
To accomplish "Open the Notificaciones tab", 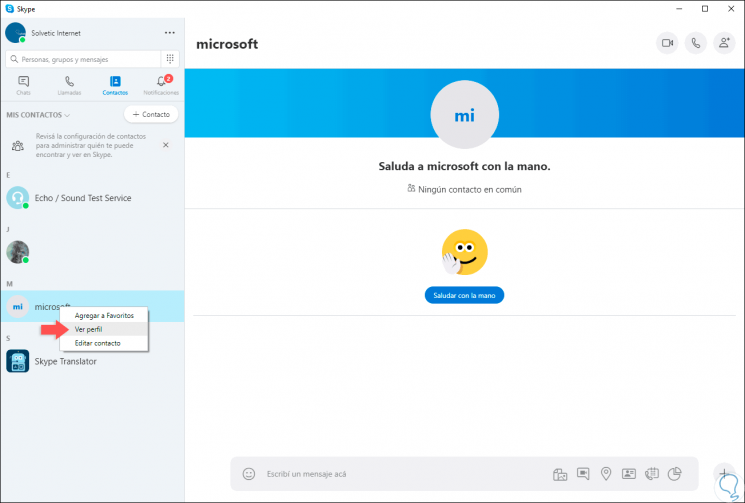I will coord(161,85).
